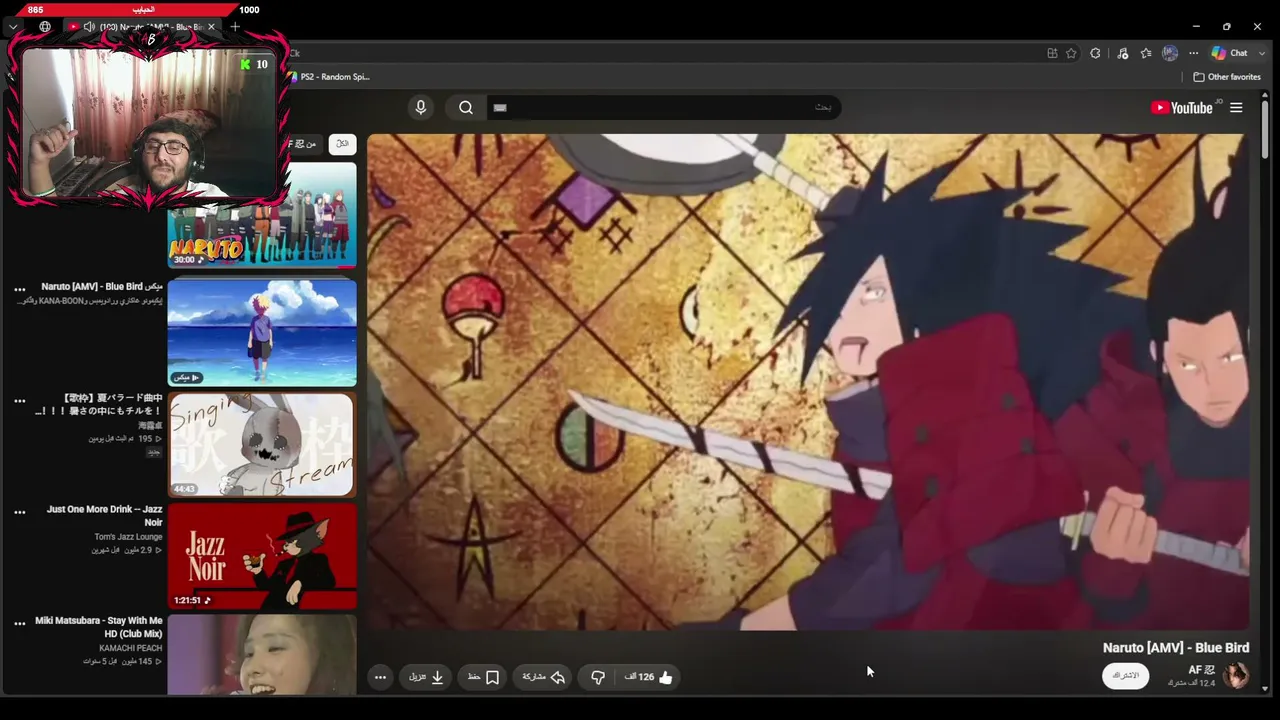Screen dimensions: 1280x720
Task: Open options menu for Blue Bird mix
Action: [x=19, y=289]
